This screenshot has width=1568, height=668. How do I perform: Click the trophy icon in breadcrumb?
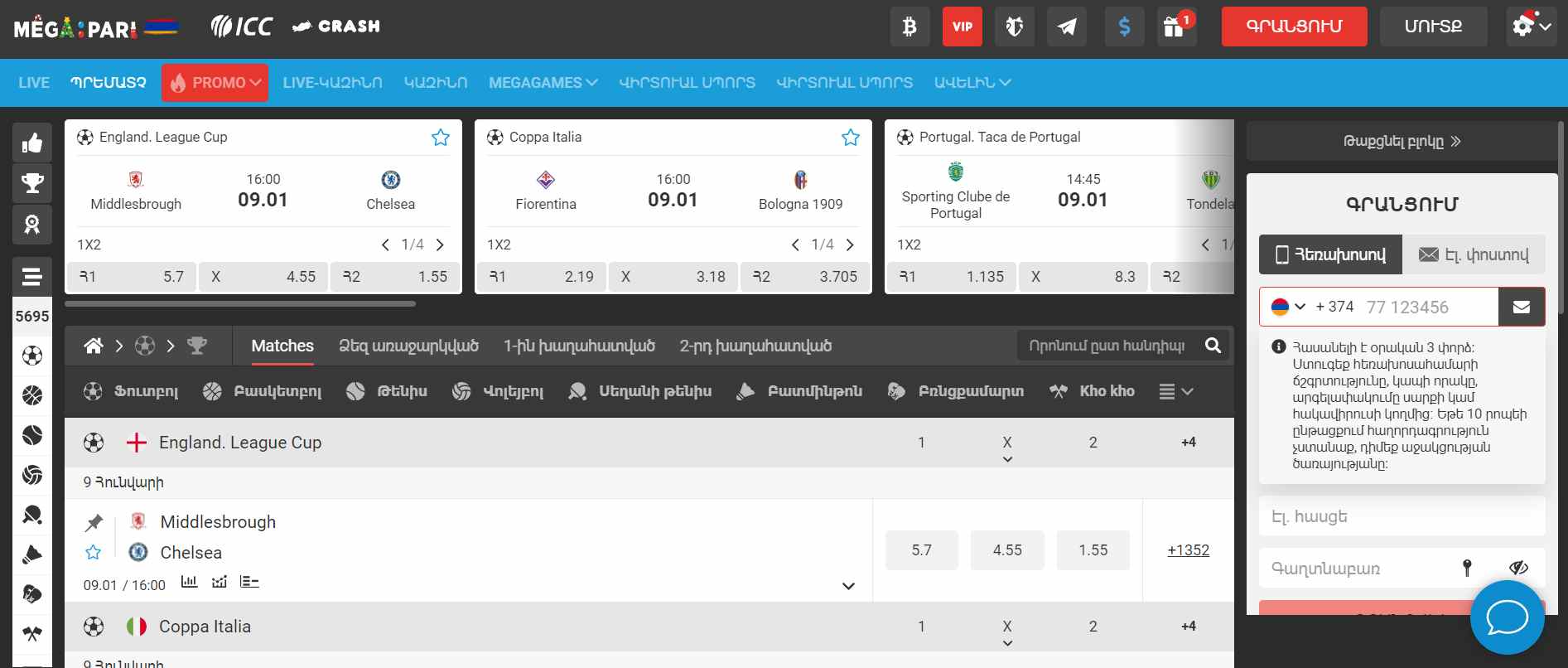click(x=197, y=346)
